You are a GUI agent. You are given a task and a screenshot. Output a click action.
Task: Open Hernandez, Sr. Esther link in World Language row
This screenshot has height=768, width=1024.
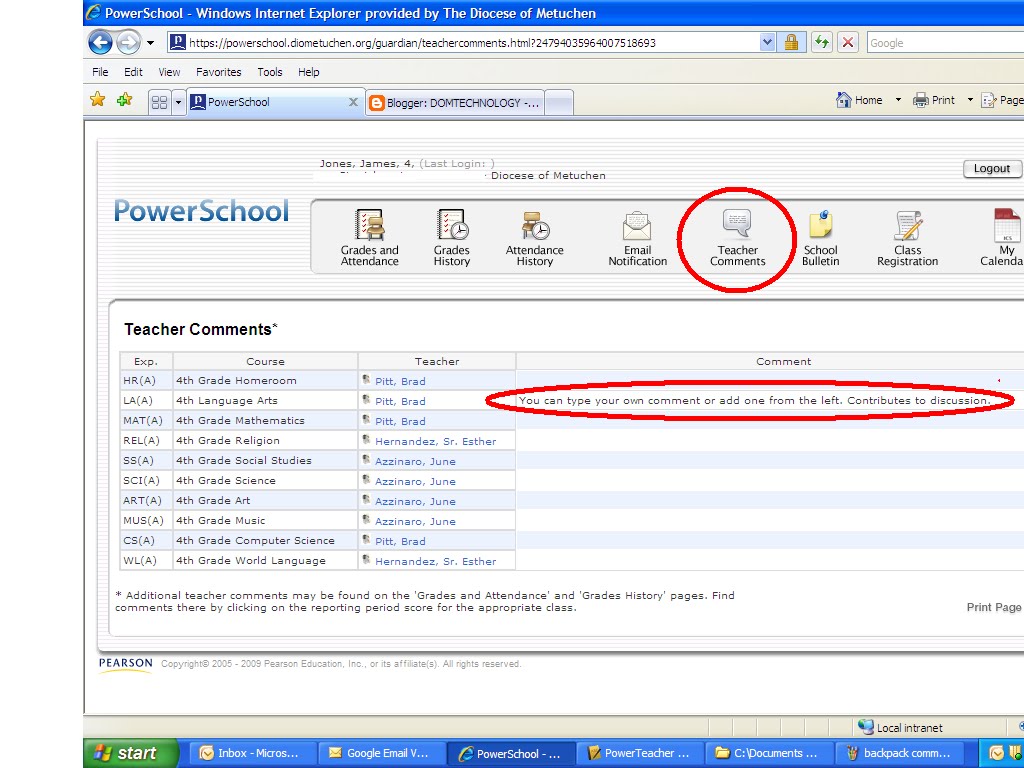436,561
